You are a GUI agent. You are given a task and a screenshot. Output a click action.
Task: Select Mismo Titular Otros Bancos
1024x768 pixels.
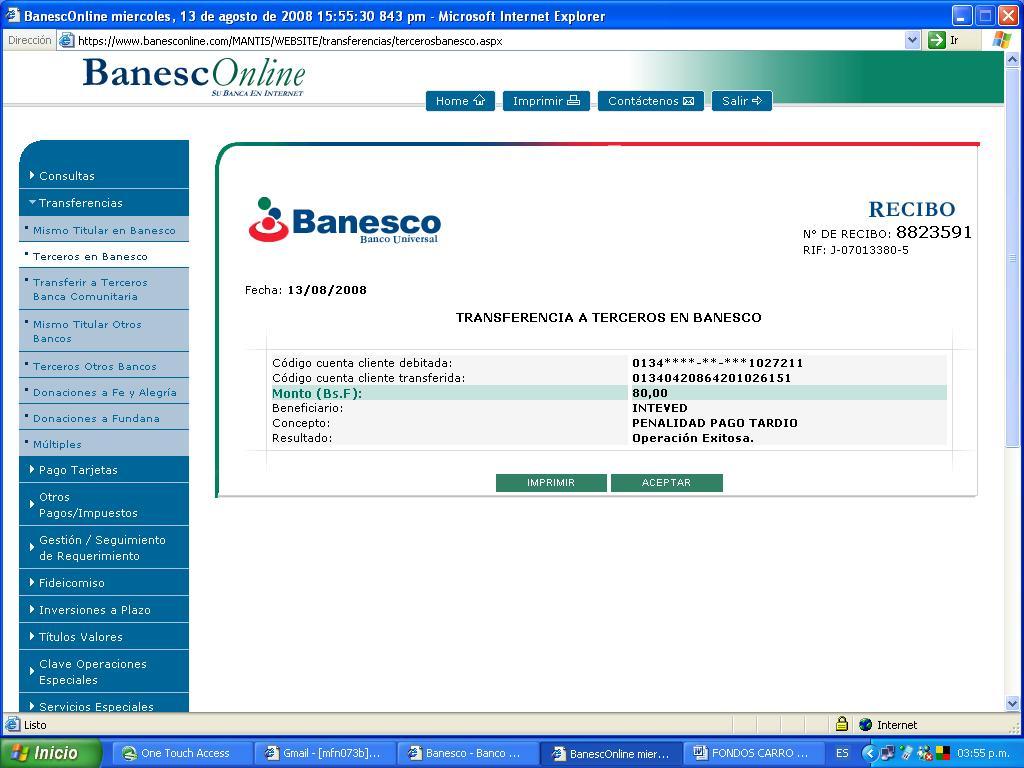(x=104, y=331)
